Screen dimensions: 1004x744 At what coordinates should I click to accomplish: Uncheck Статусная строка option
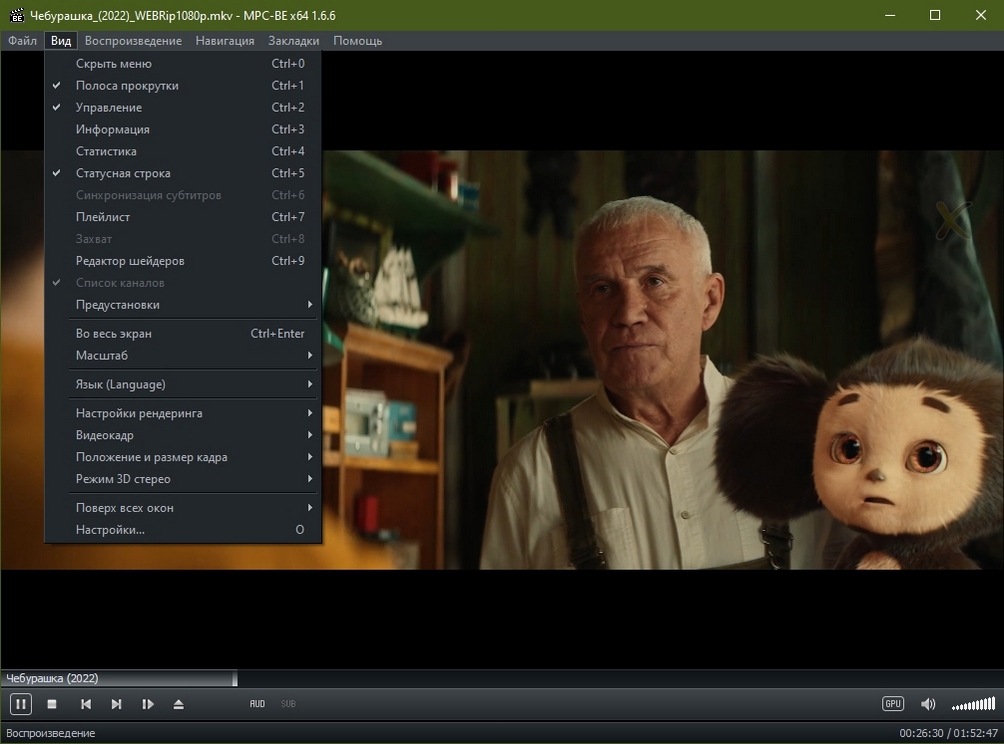pos(183,173)
